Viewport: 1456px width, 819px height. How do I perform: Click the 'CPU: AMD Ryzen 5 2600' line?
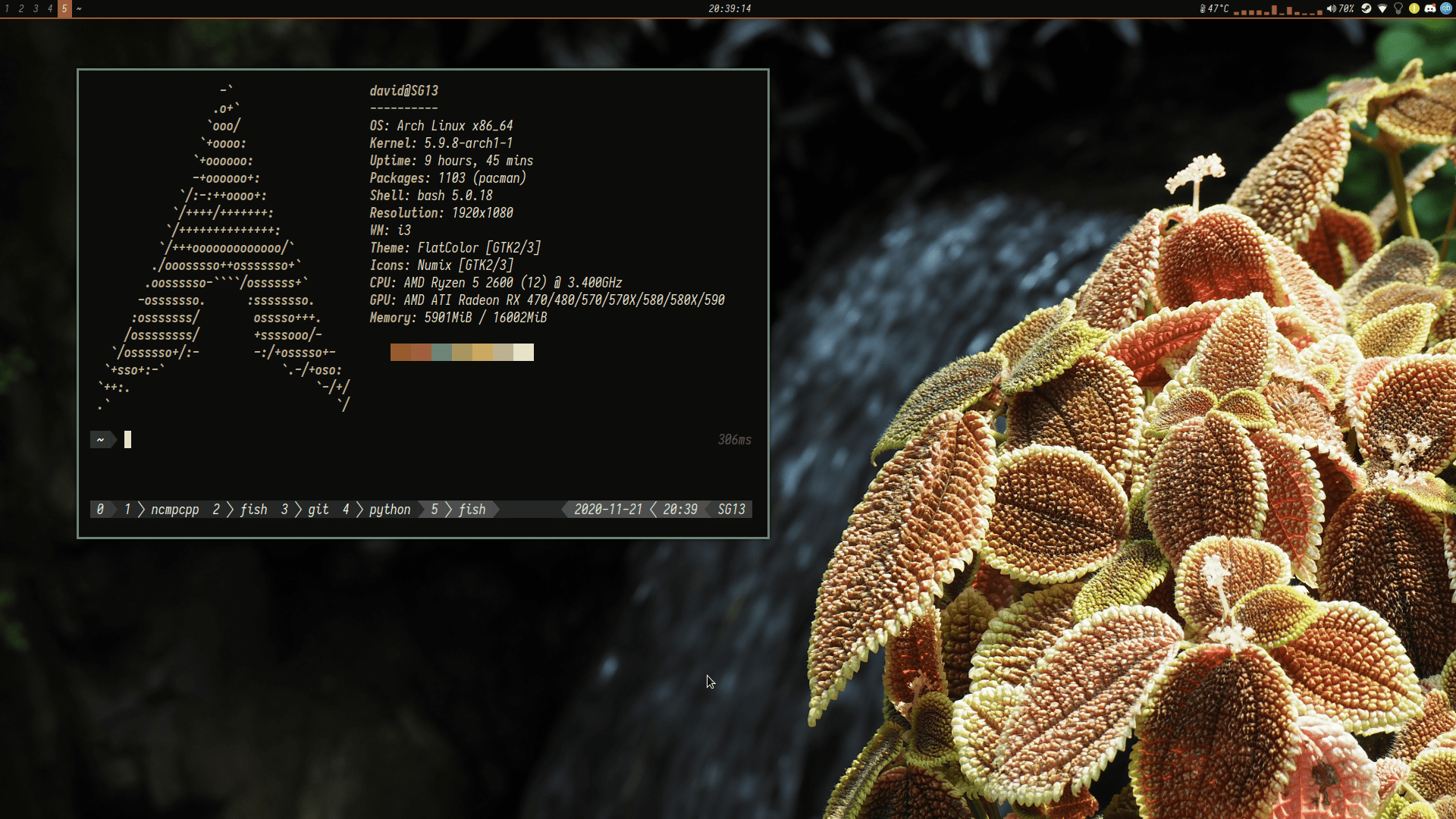coord(496,283)
